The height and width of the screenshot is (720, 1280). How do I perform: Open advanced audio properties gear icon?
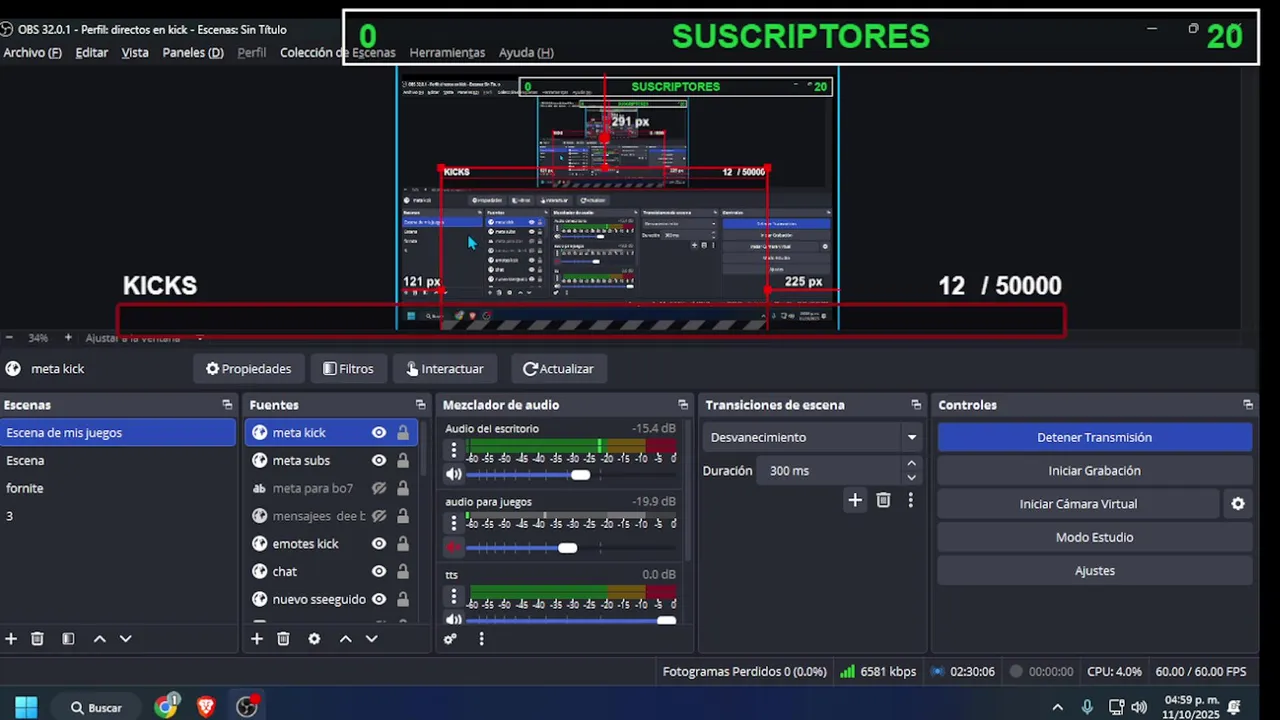tap(450, 639)
